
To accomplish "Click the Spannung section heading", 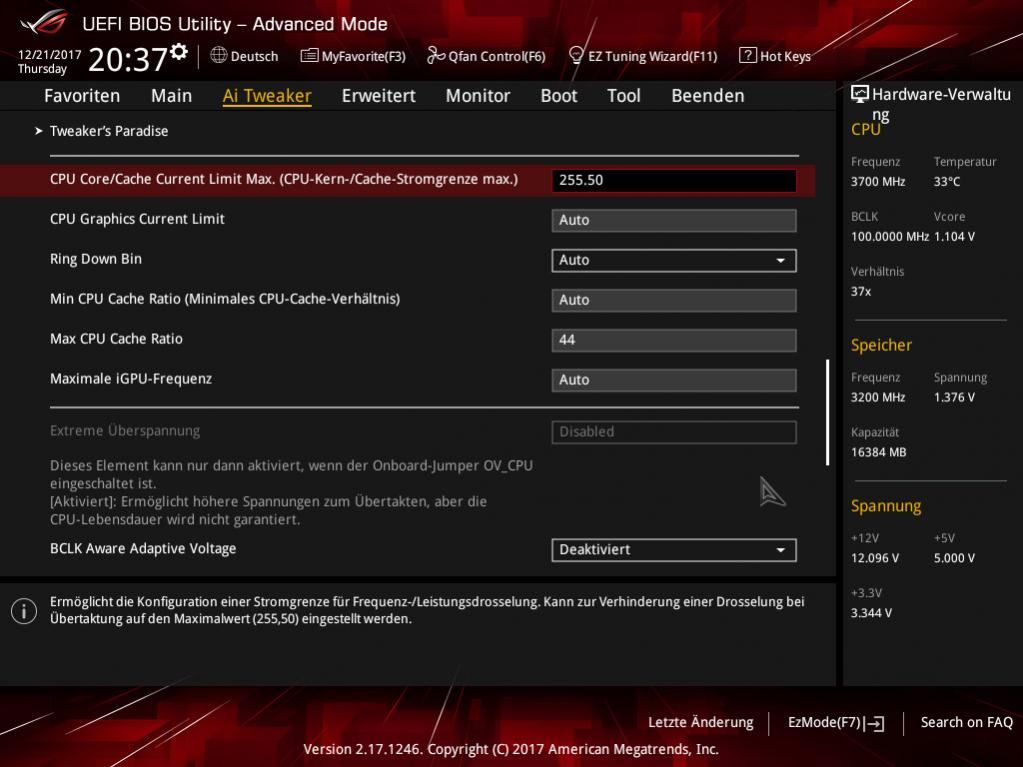I will [886, 506].
